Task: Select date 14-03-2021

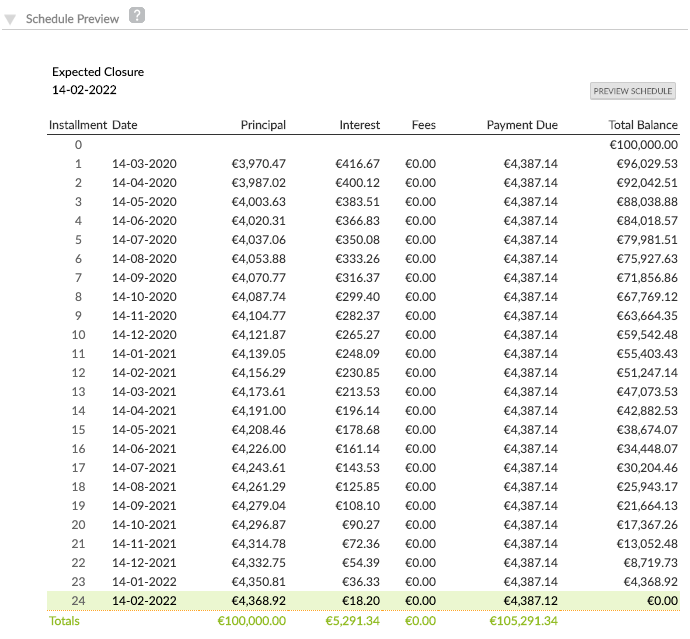Action: (144, 392)
